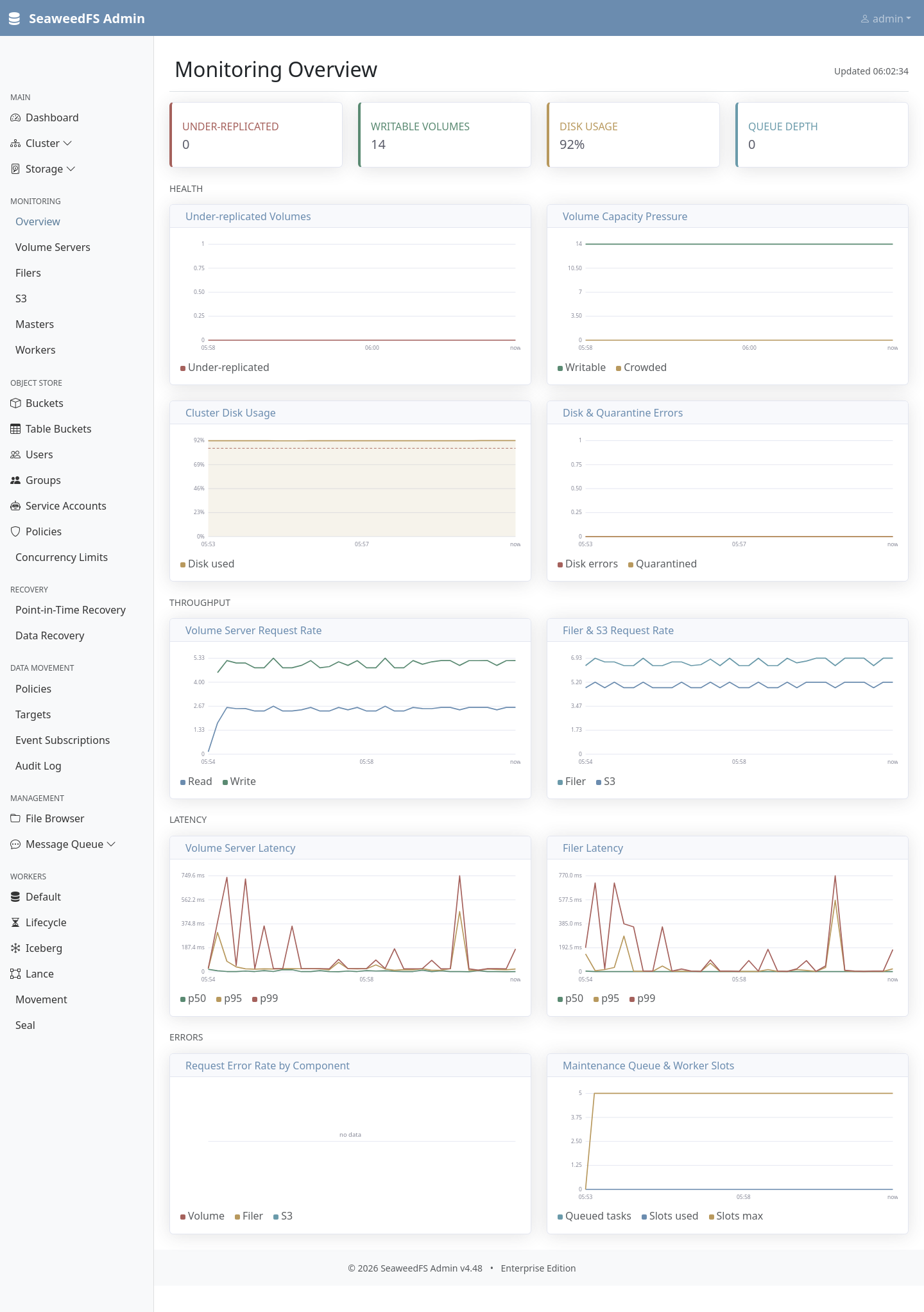Click the Enterprise Edition footer text

(538, 1268)
